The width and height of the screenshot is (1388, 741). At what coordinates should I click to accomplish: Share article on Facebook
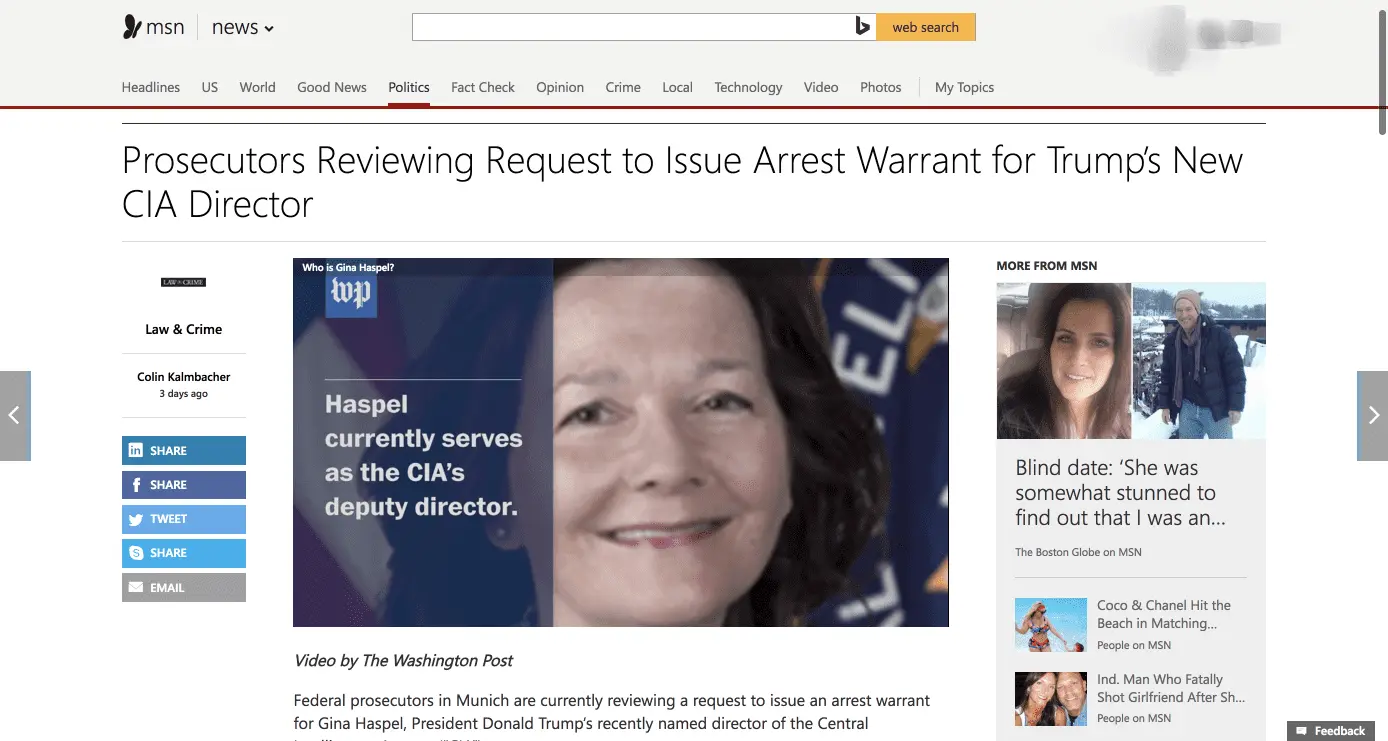pyautogui.click(x=184, y=485)
